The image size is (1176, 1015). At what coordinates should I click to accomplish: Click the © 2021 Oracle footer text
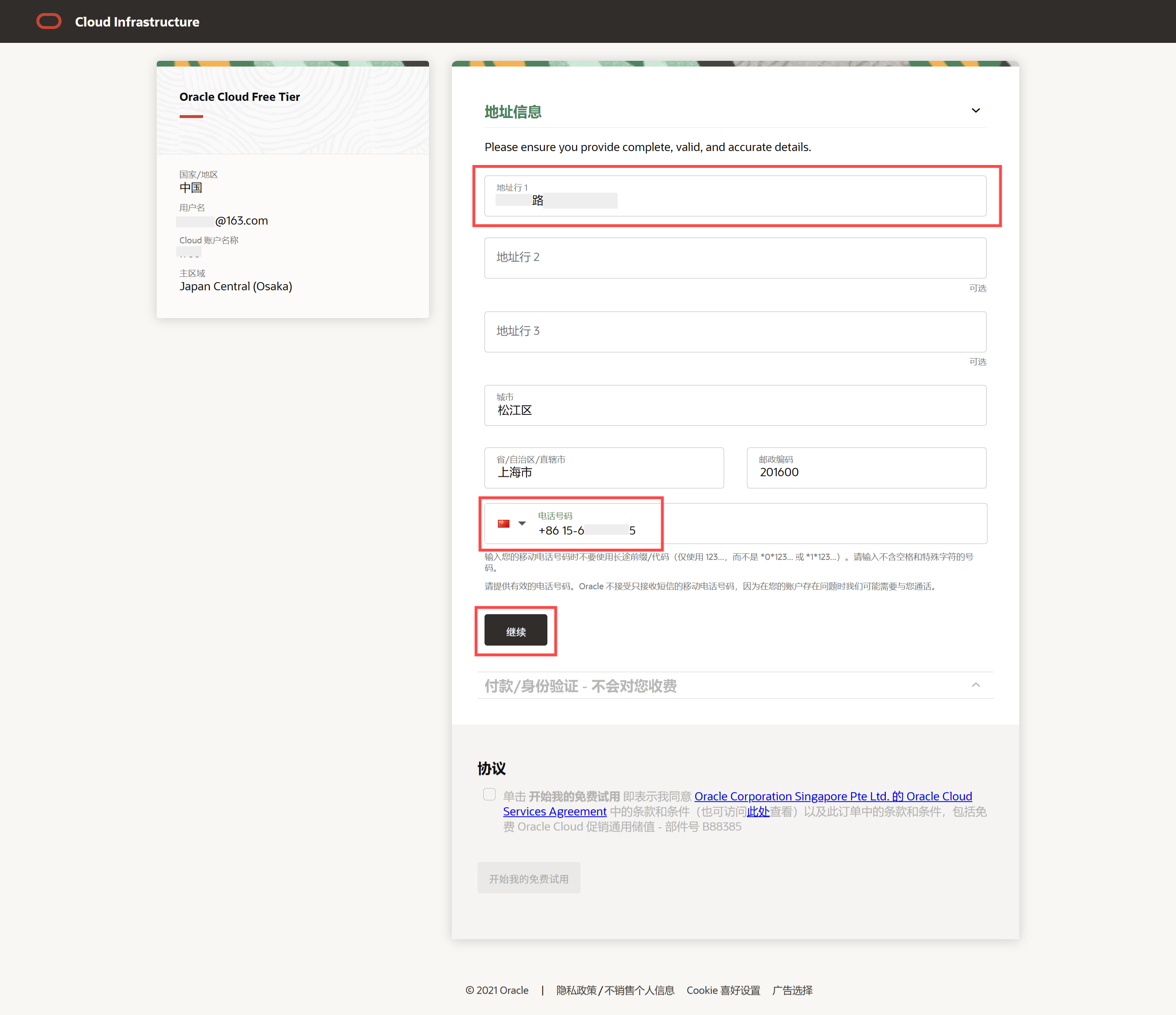click(x=497, y=991)
